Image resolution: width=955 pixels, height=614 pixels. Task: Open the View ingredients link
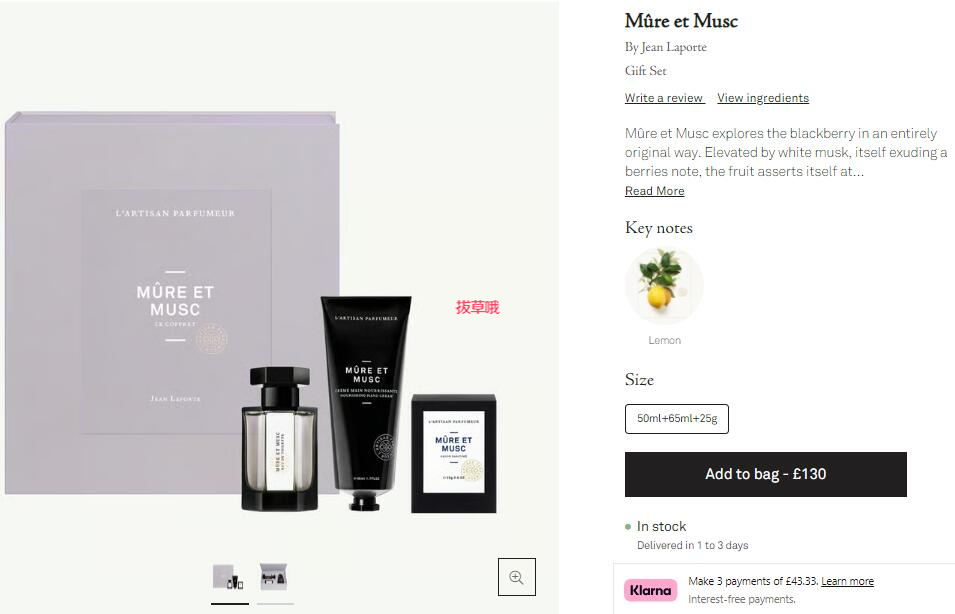coord(763,98)
